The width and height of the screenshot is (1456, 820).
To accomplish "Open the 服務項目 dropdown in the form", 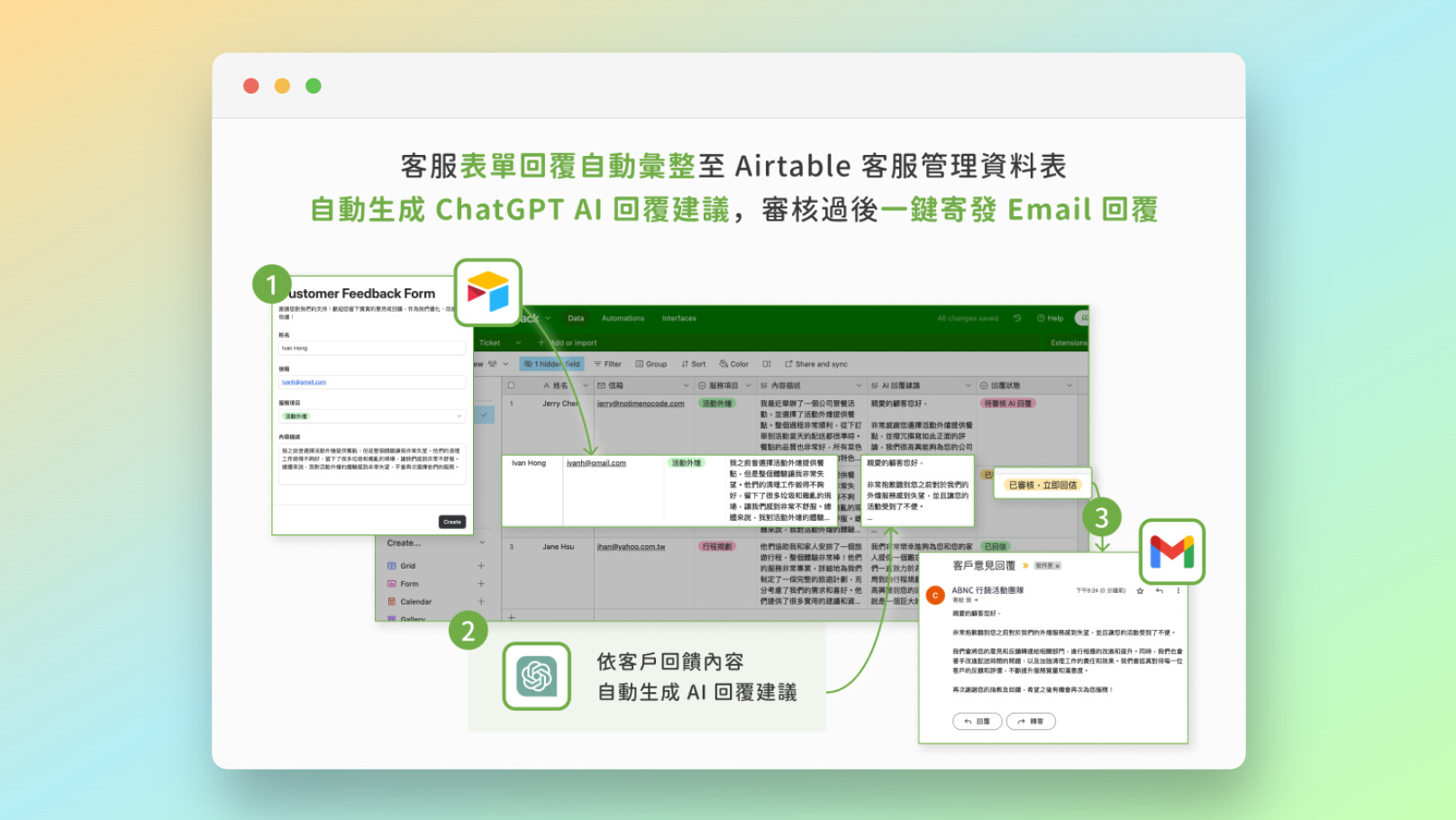I will (372, 416).
